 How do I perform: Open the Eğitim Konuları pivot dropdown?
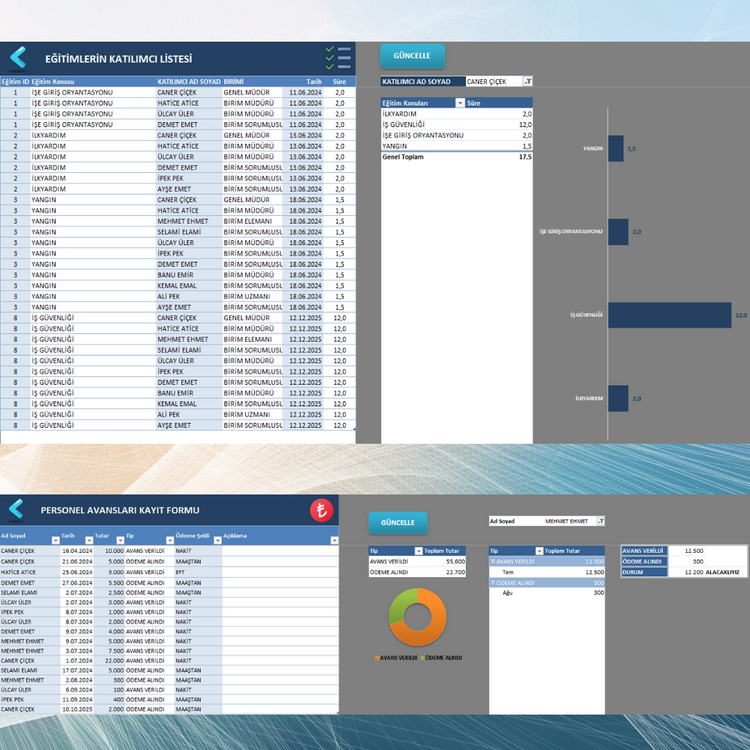460,103
